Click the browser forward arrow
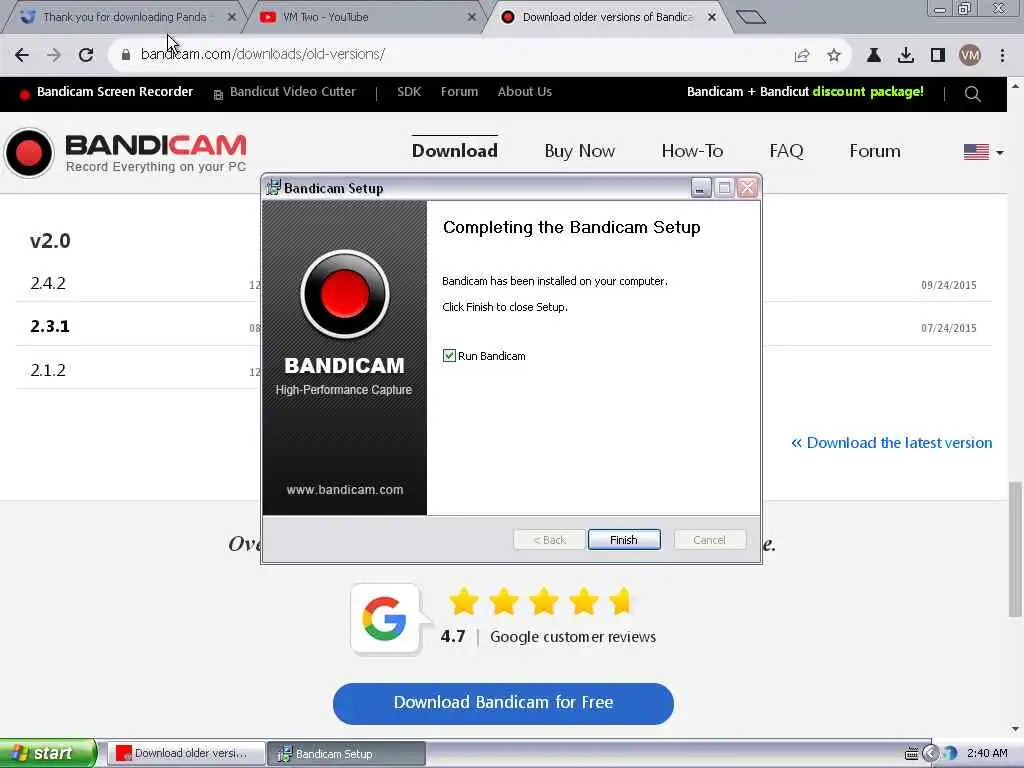The width and height of the screenshot is (1024, 768). (54, 55)
